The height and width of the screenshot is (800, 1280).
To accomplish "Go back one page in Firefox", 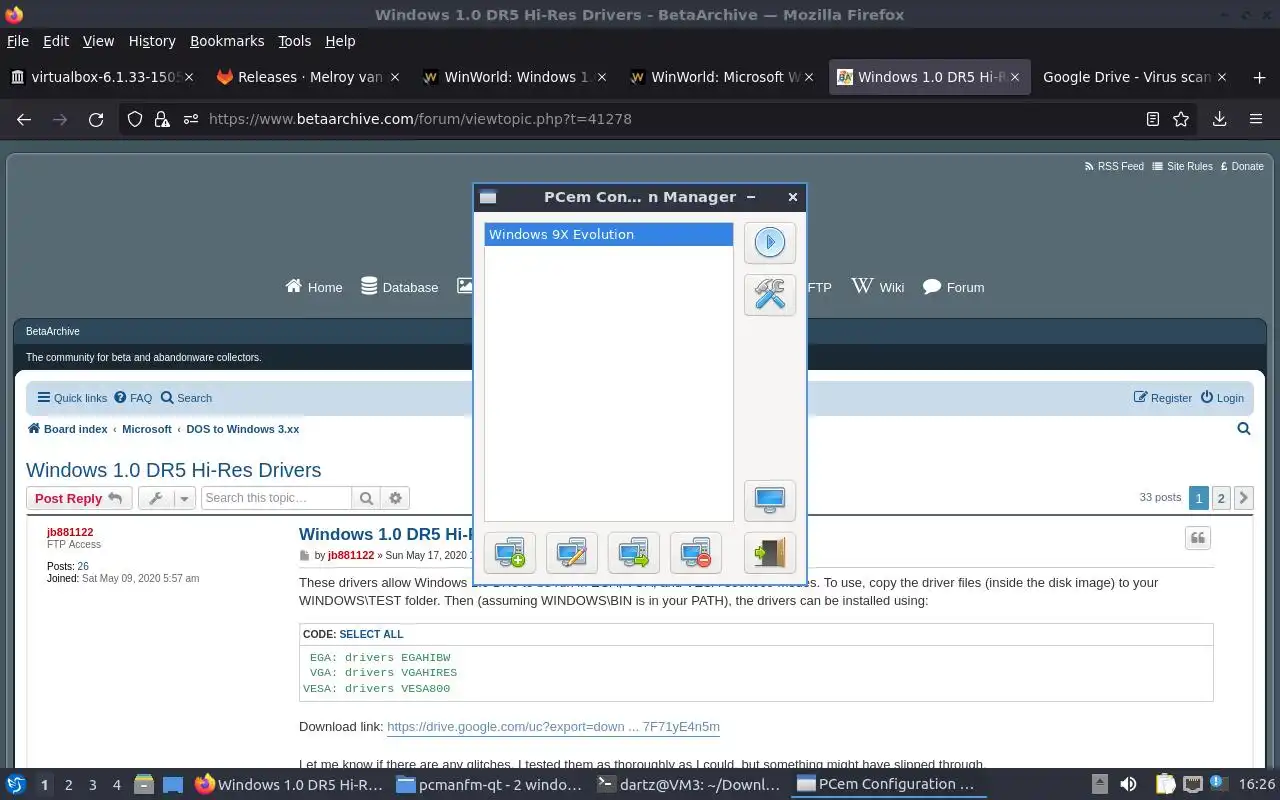I will pyautogui.click(x=24, y=119).
